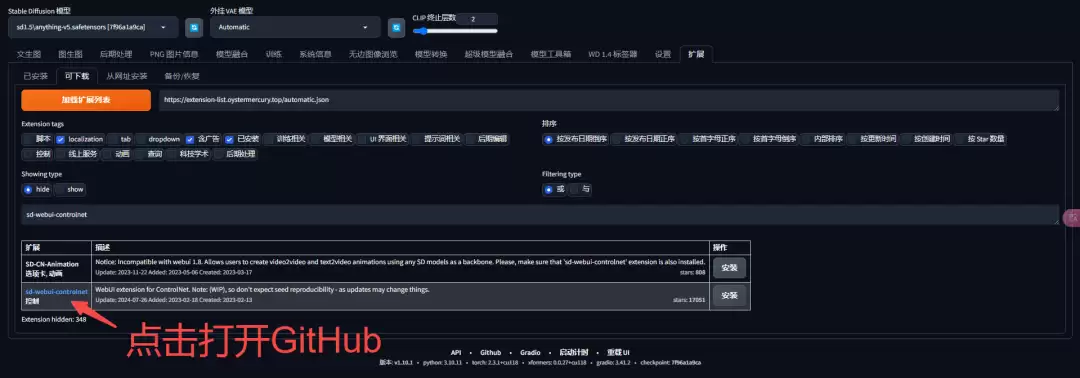
Task: Select the 可下载 sub-tab
Action: 76,76
